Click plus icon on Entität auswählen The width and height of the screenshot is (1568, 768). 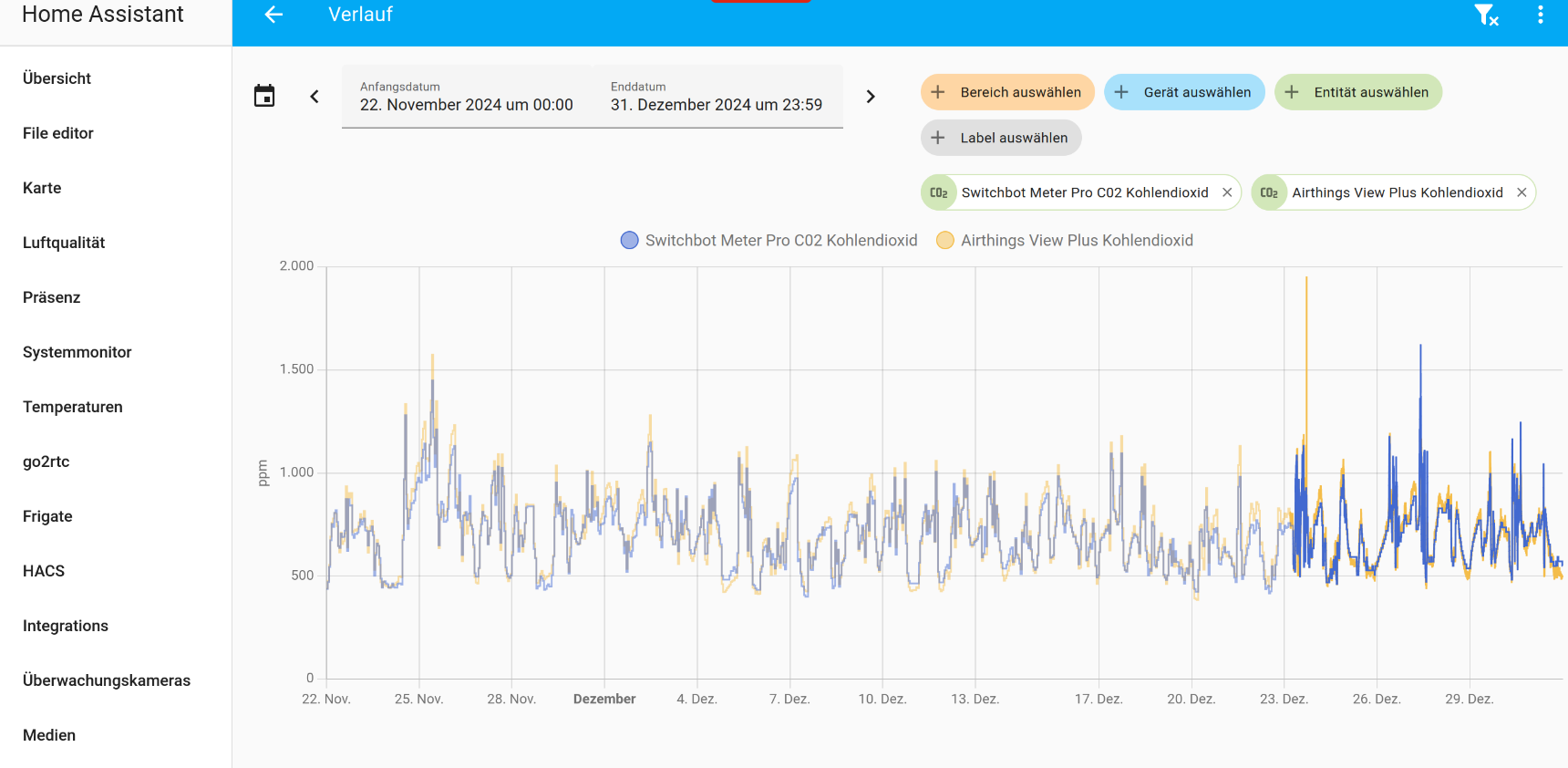tap(1292, 92)
